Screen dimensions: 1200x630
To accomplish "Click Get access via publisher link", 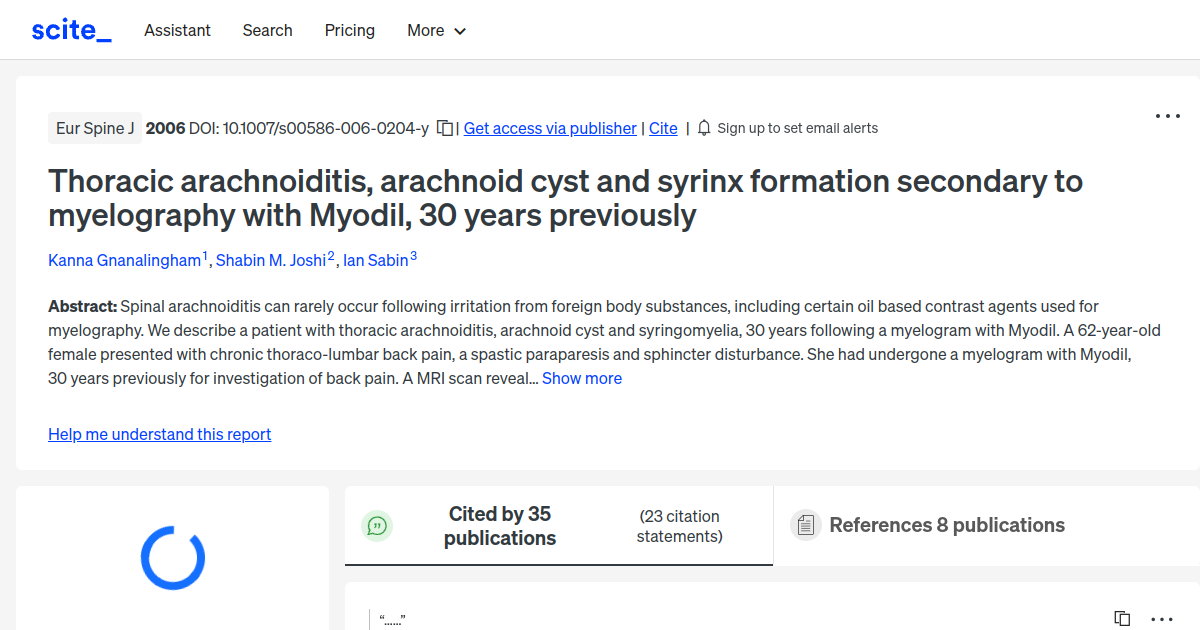I will click(550, 128).
